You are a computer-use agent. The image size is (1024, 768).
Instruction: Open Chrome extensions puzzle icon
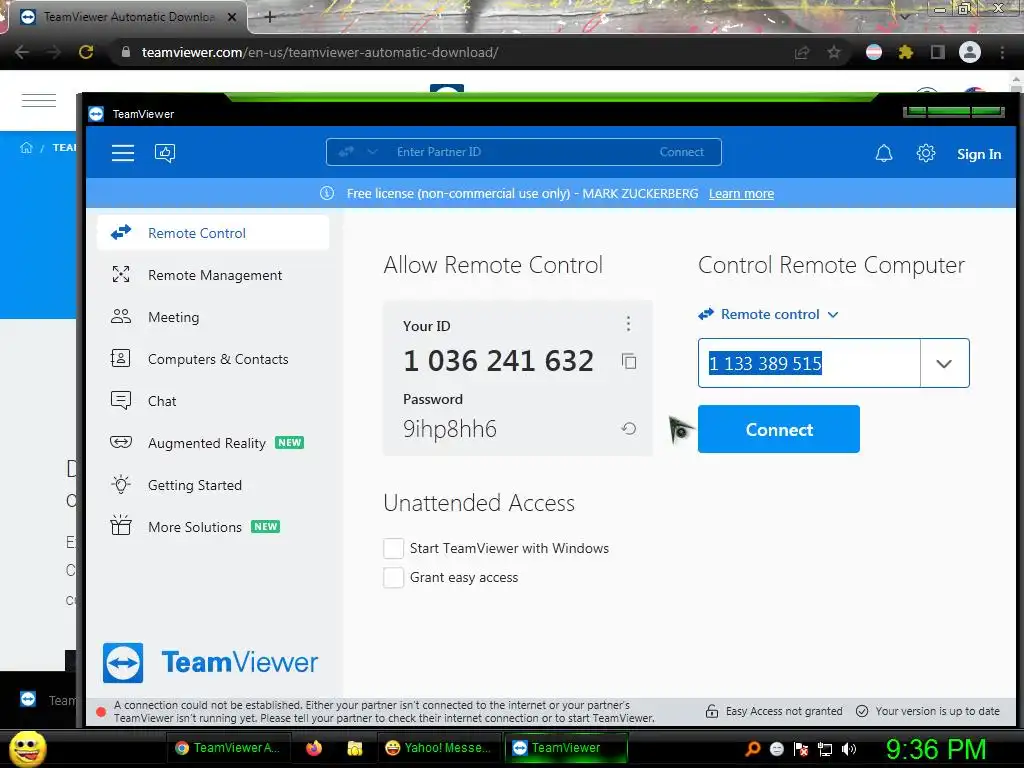906,52
